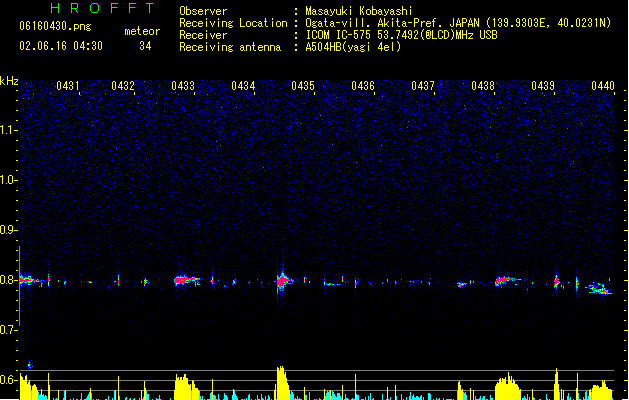The height and width of the screenshot is (400, 629).
Task: Select the A504HB(yagi 4el) antenna text
Action: [x=353, y=47]
